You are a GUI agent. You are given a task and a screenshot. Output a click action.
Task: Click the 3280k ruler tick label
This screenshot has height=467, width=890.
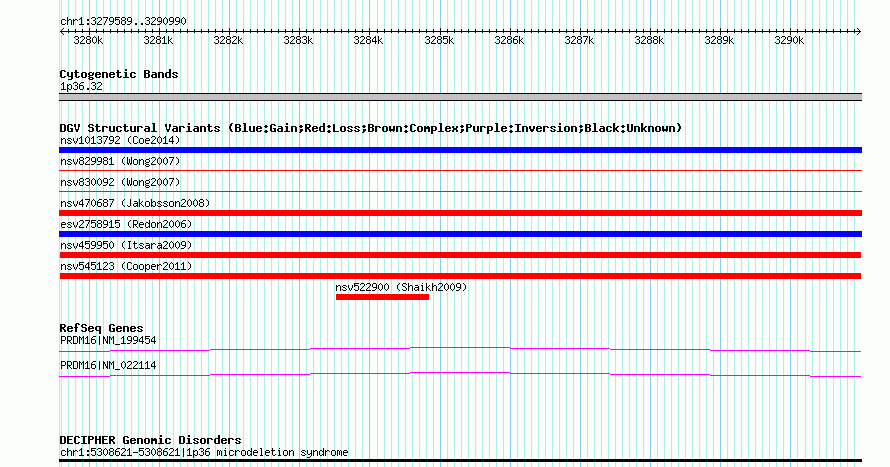[x=89, y=40]
